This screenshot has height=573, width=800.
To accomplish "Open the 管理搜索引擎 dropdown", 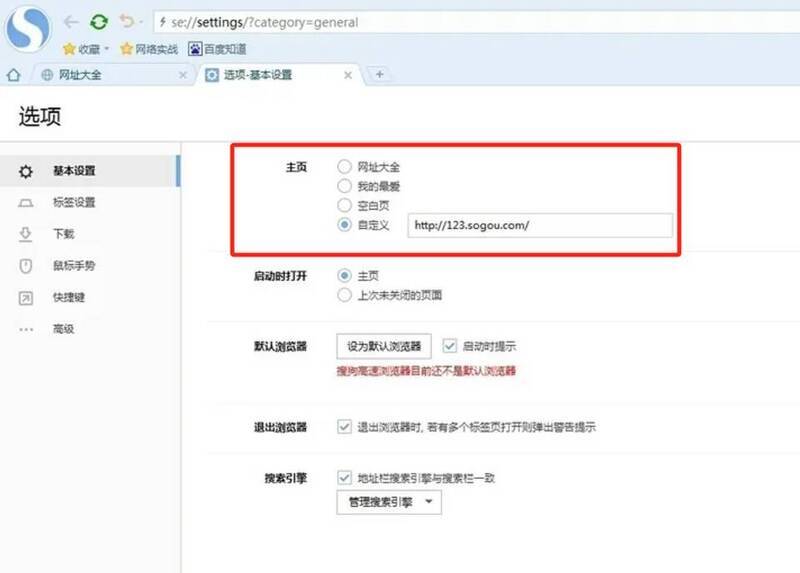I will point(389,502).
